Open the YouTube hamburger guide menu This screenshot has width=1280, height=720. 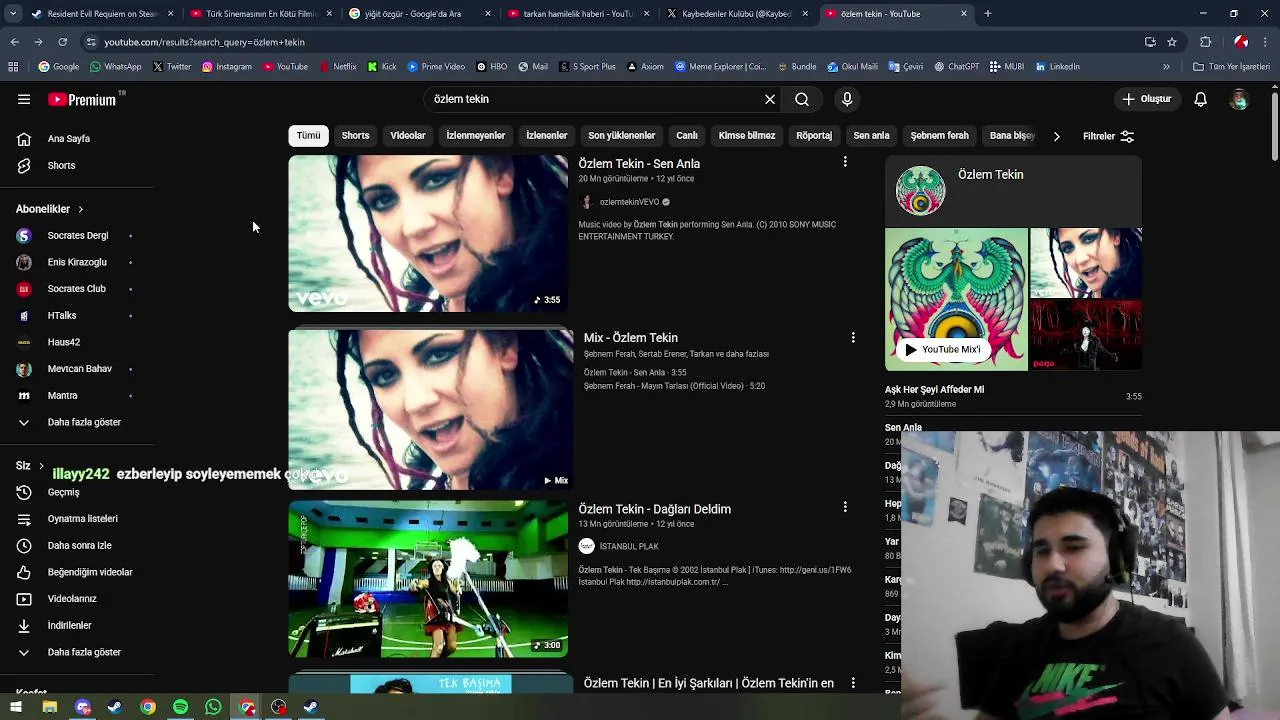click(24, 99)
